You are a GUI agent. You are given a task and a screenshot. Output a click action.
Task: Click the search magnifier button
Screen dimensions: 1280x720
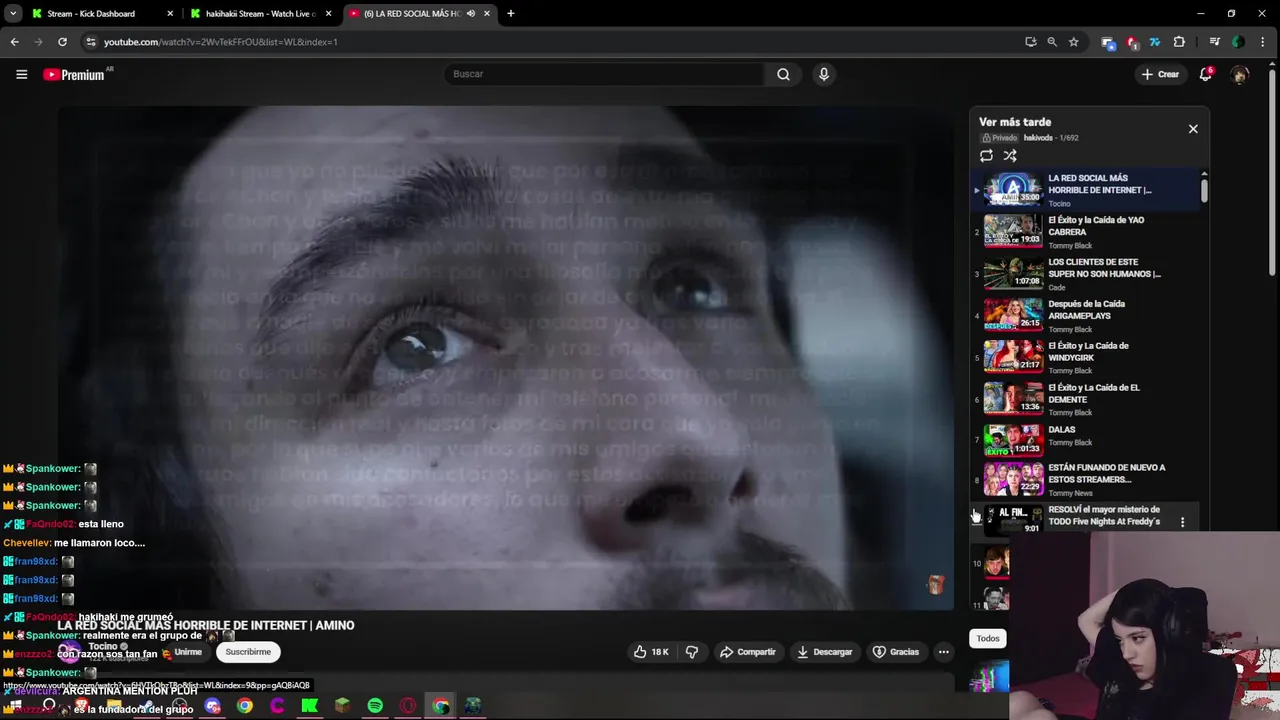(783, 74)
